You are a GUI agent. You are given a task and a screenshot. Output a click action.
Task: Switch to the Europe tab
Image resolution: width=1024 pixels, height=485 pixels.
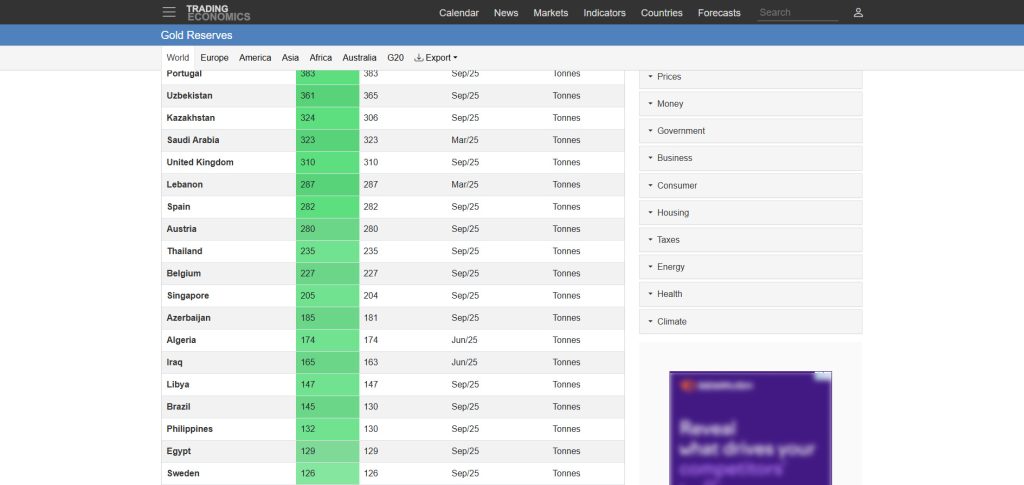point(214,58)
